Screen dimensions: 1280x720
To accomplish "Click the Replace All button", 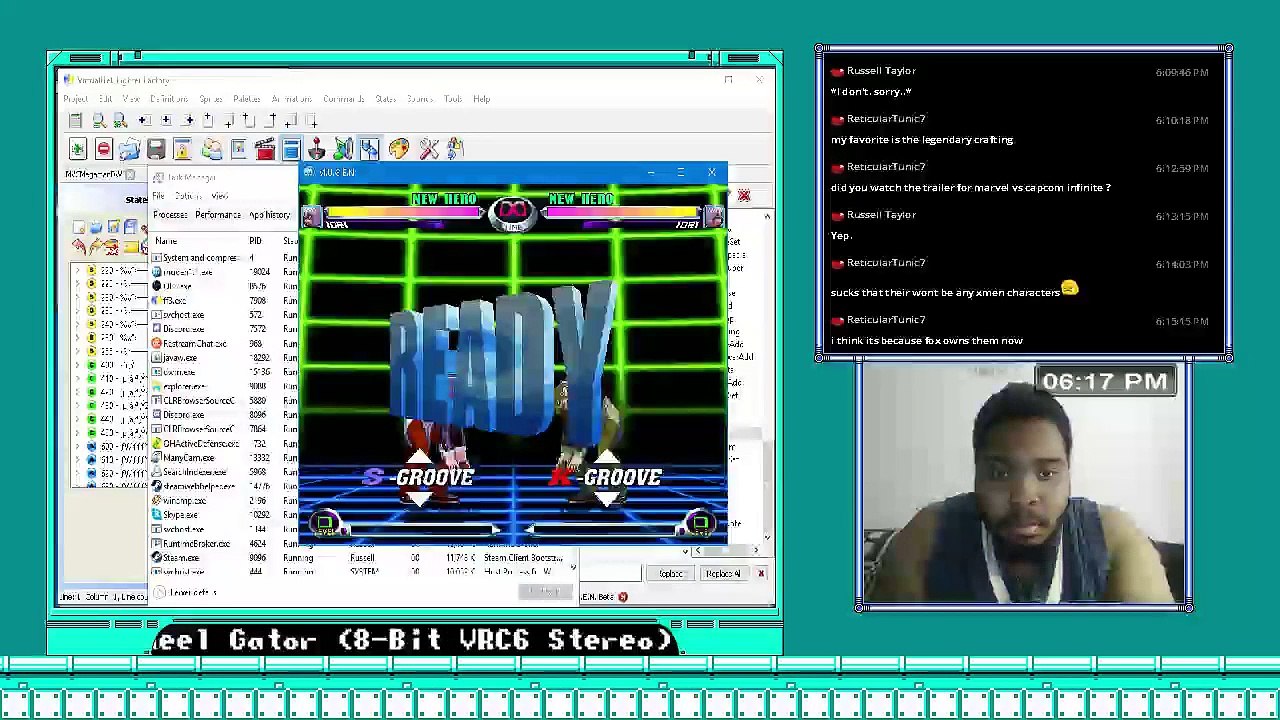I will (722, 574).
